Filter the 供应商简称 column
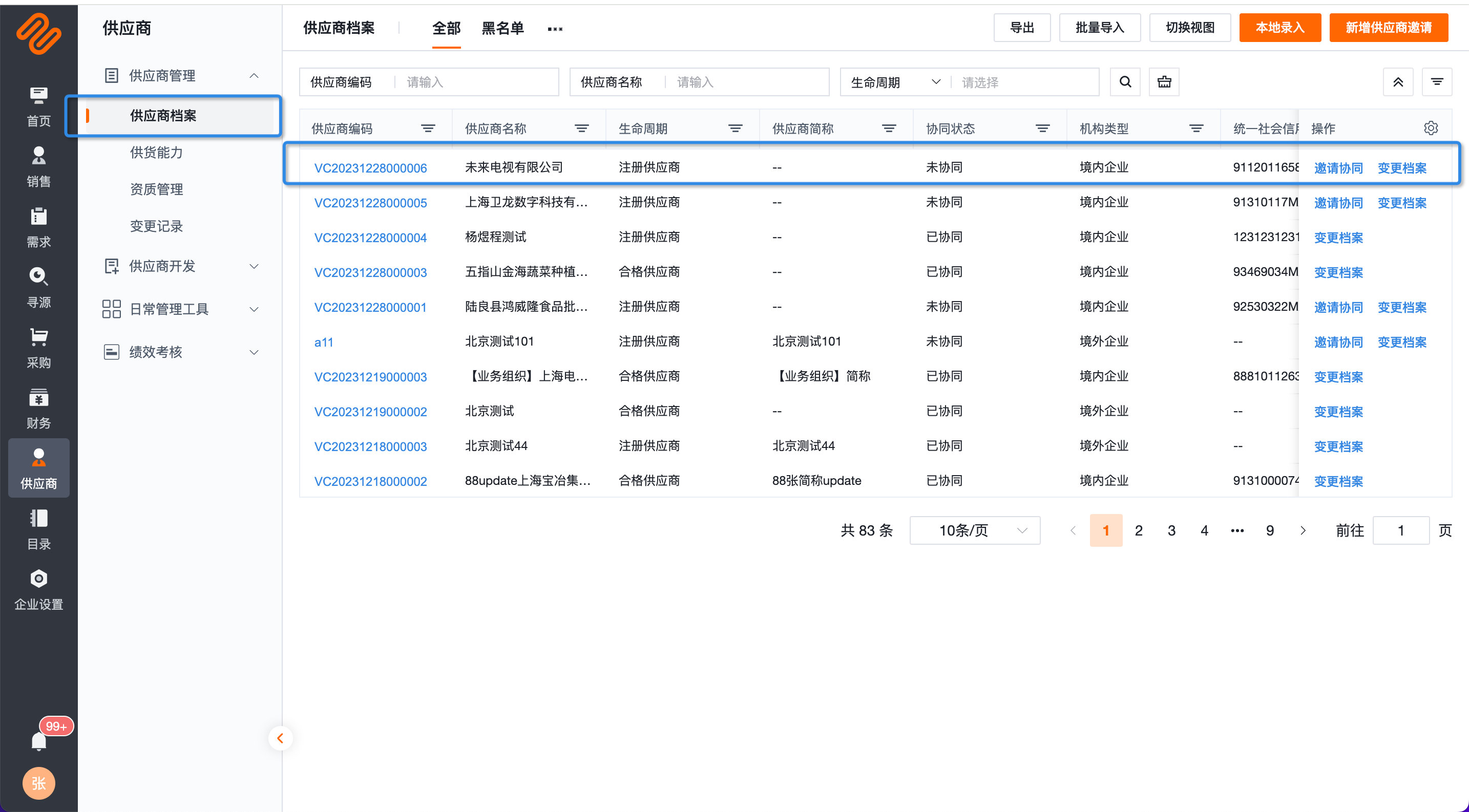This screenshot has width=1469, height=812. pyautogui.click(x=889, y=129)
